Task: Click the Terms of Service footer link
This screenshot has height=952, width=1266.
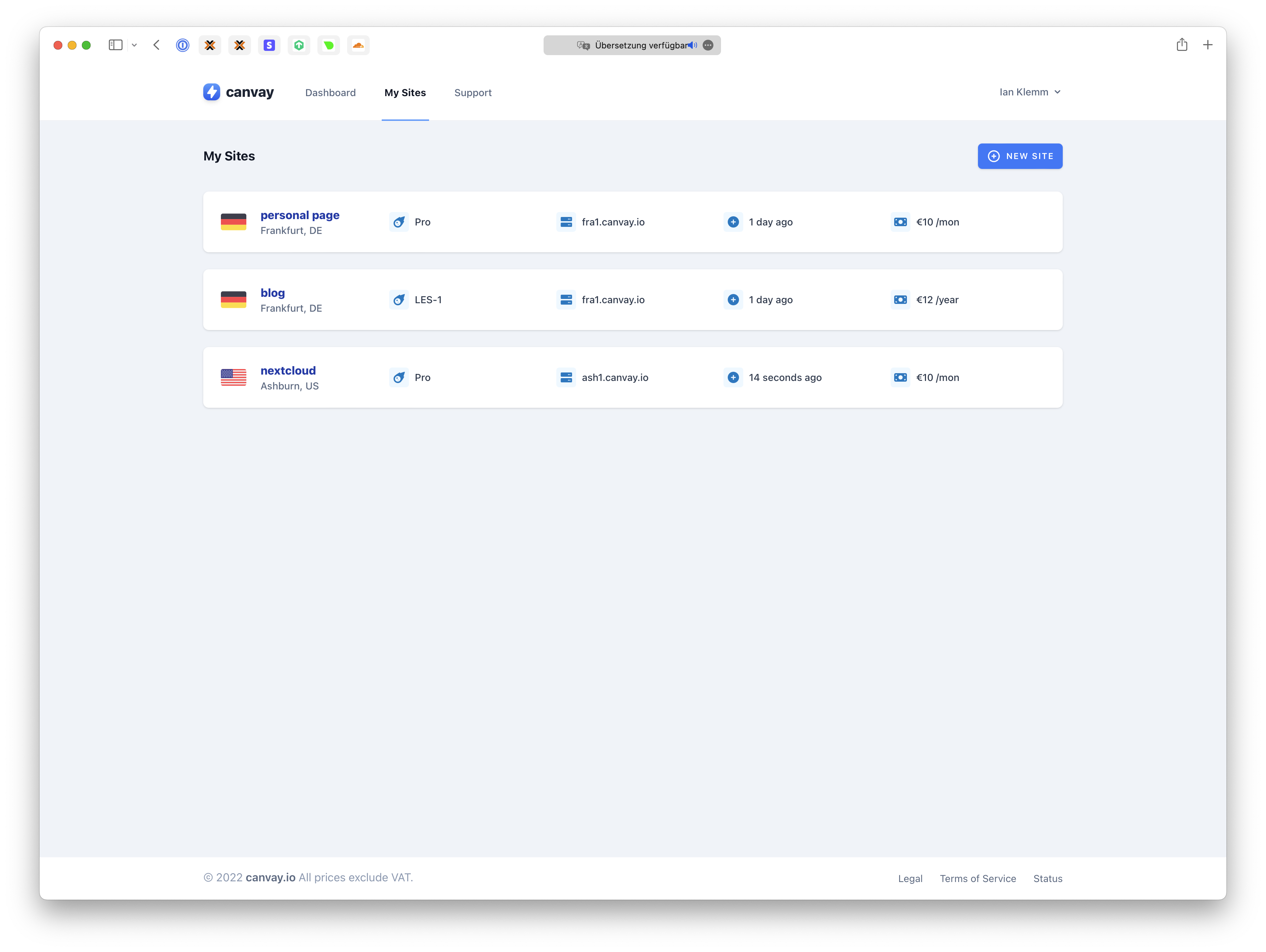Action: tap(978, 878)
